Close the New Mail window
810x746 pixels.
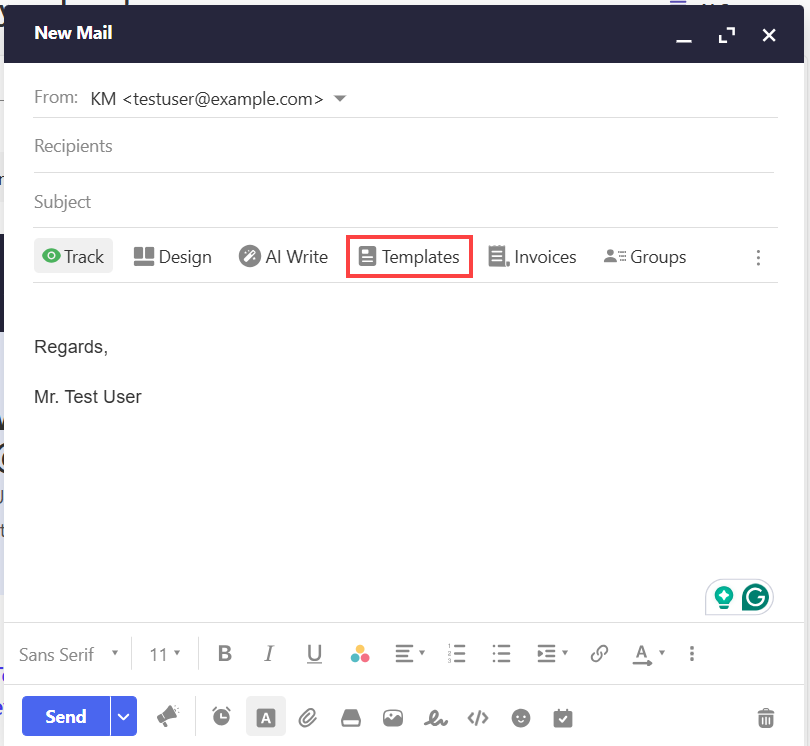pyautogui.click(x=769, y=35)
